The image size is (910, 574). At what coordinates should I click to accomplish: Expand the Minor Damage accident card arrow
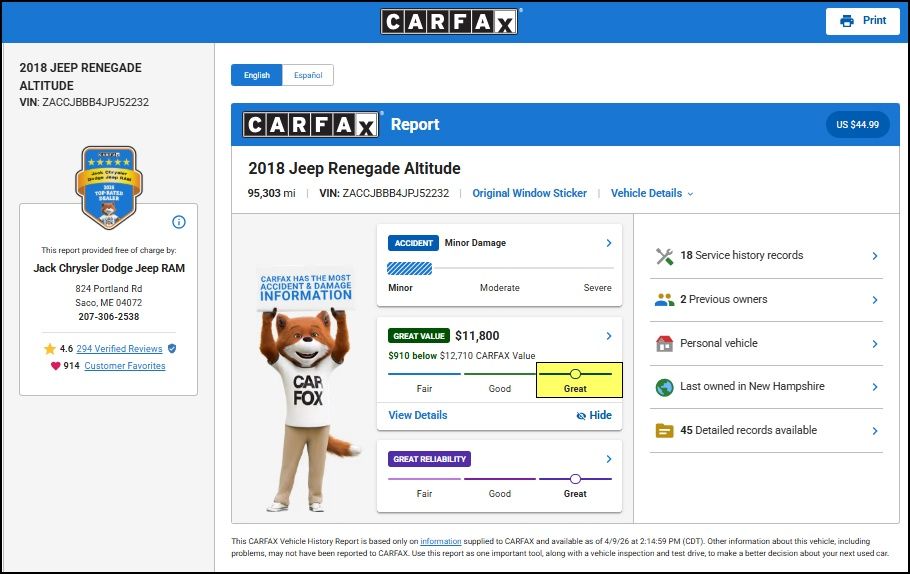coord(609,243)
